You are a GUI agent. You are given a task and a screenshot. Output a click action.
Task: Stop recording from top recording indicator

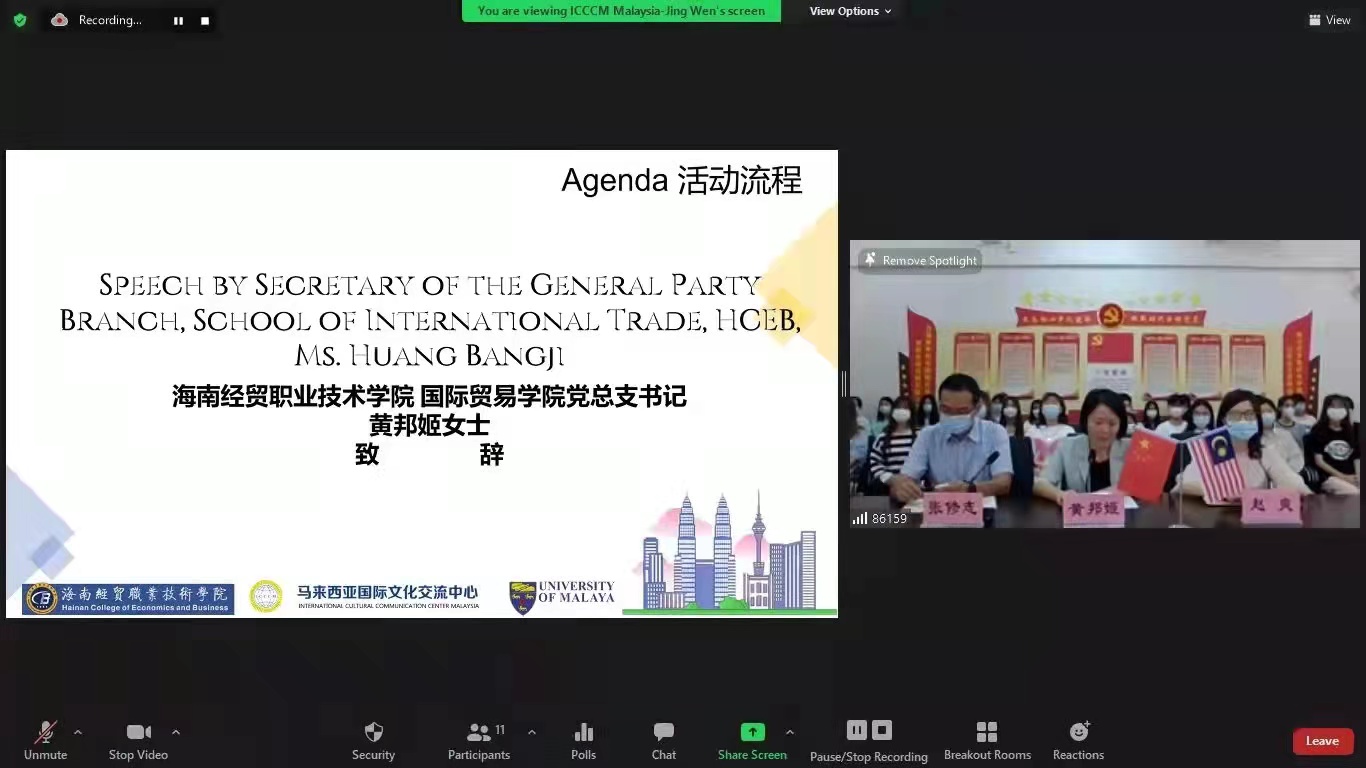point(205,21)
